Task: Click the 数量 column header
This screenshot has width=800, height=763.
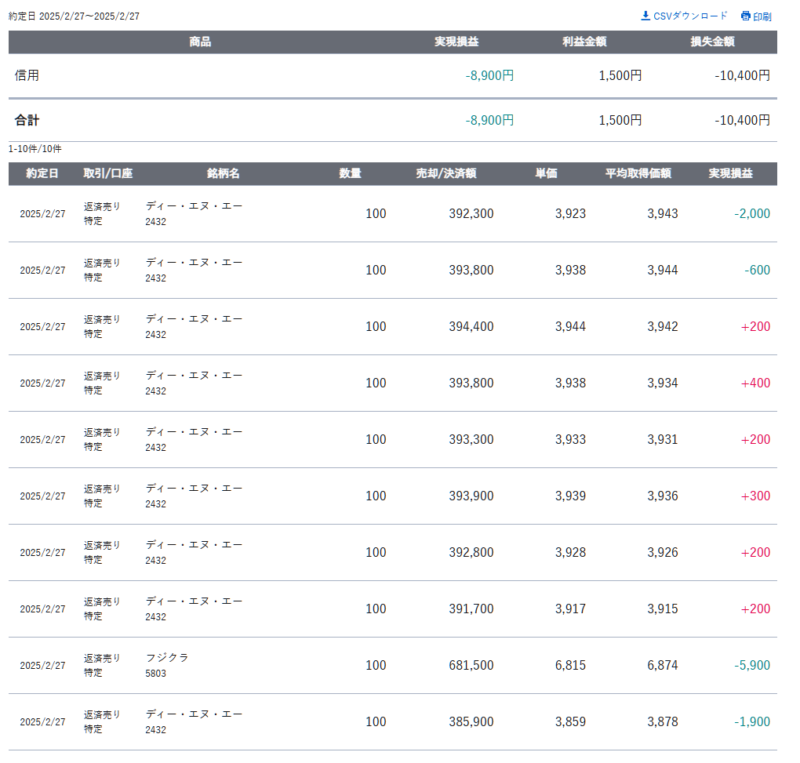Action: coord(350,173)
